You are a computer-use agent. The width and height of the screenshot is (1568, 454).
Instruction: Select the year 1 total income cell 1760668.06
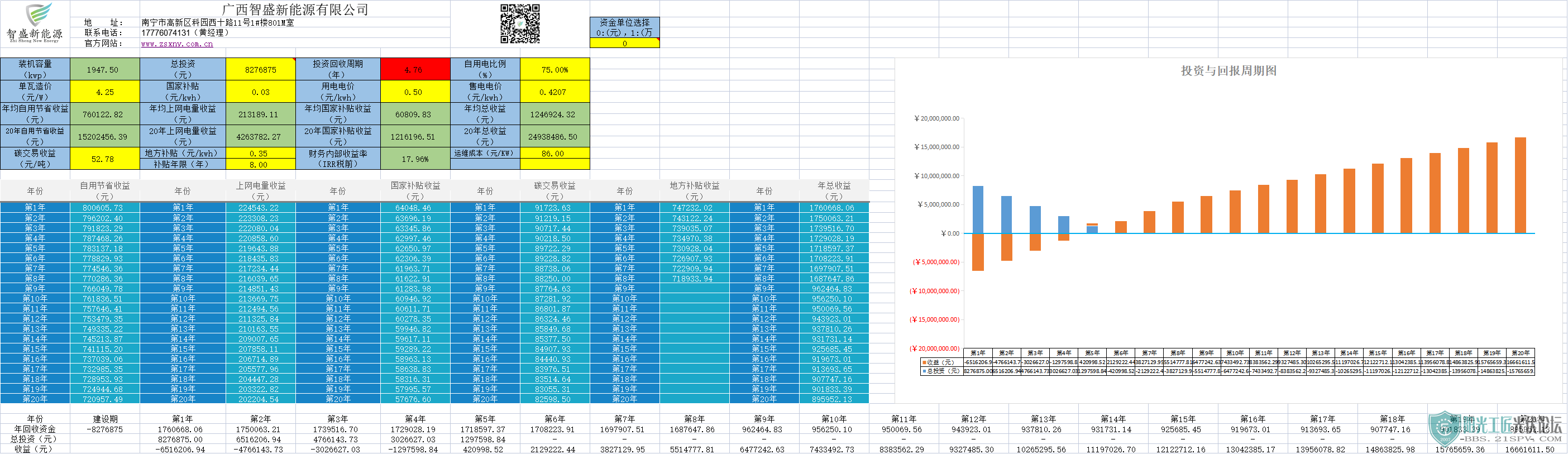click(834, 208)
